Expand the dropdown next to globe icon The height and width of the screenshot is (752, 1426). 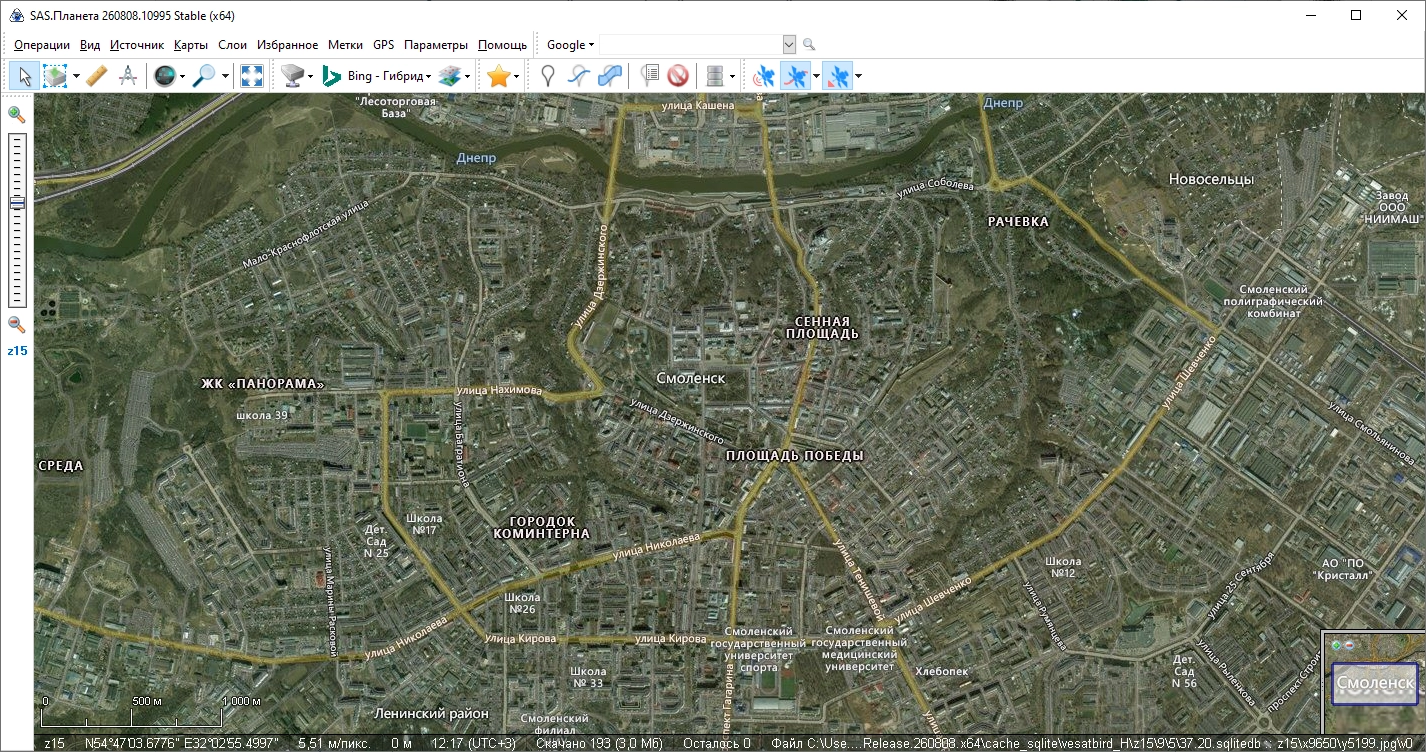pyautogui.click(x=183, y=76)
